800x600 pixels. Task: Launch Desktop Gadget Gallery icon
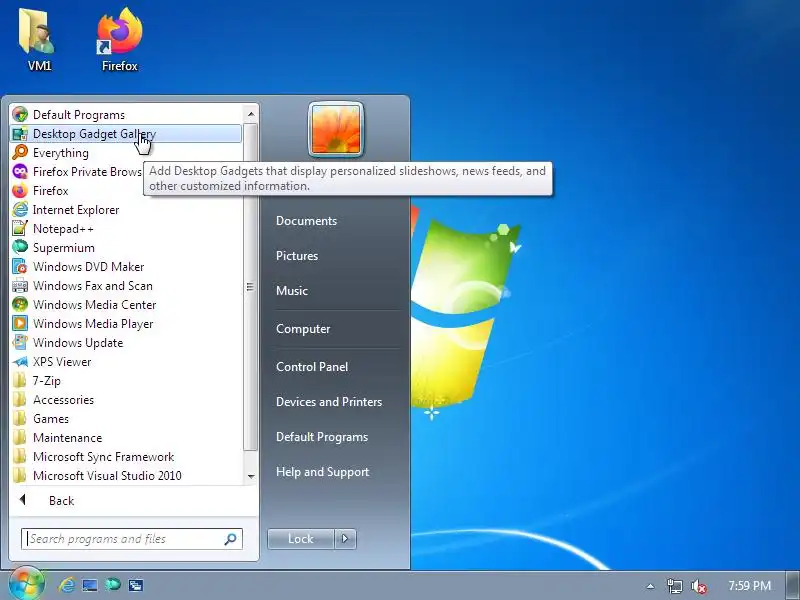(20, 134)
